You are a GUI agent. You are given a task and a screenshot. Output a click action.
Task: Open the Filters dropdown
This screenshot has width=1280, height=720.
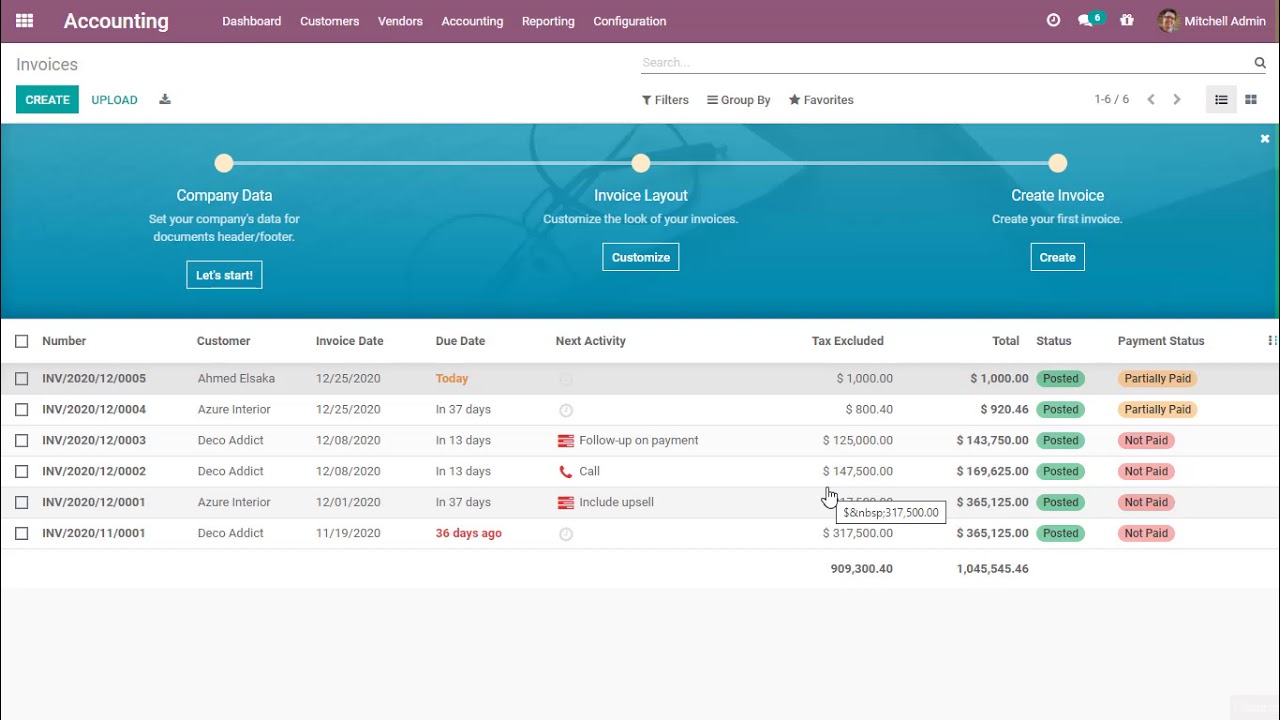coord(665,99)
